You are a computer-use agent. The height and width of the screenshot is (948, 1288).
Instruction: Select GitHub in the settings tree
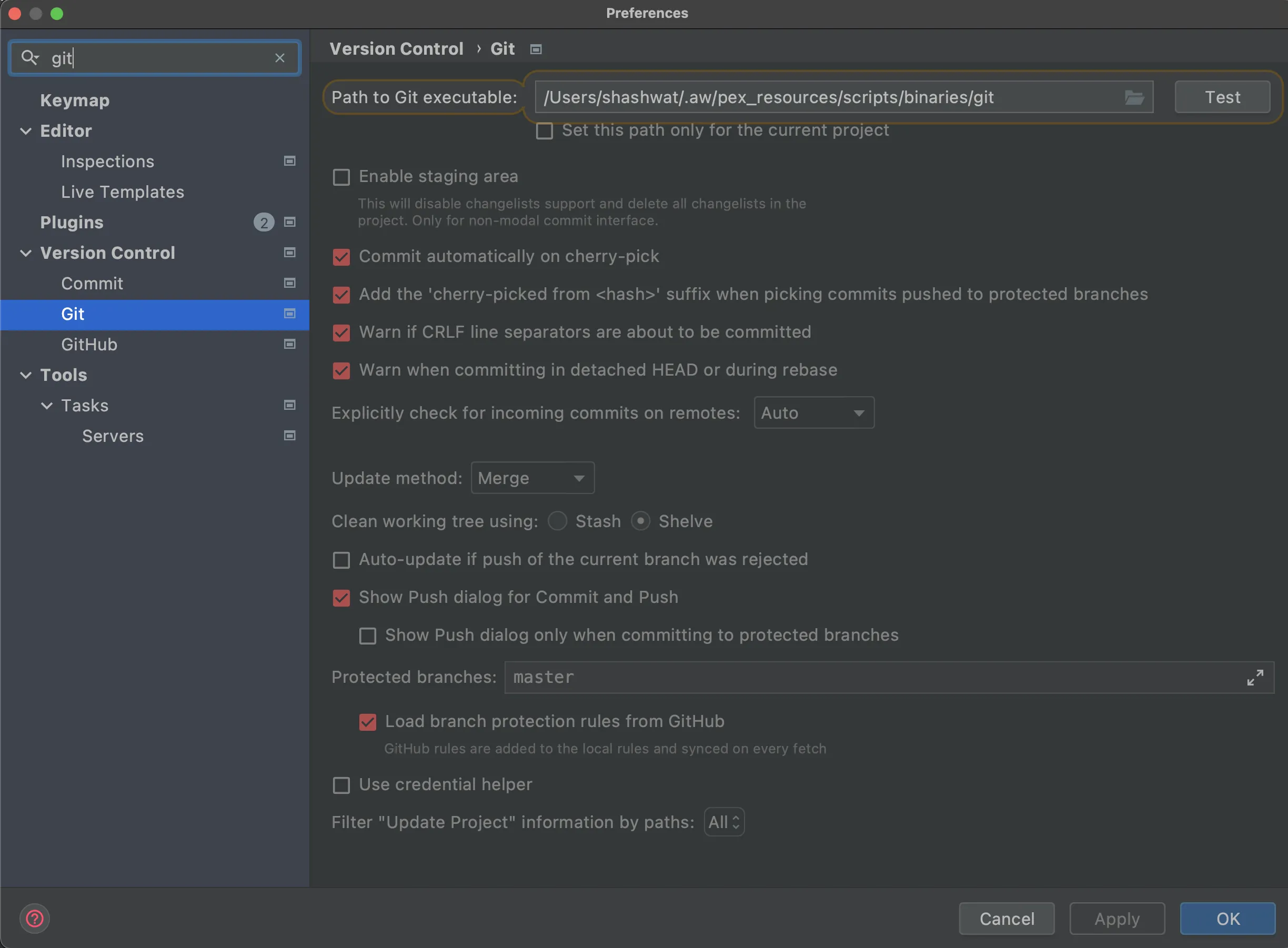pos(89,344)
